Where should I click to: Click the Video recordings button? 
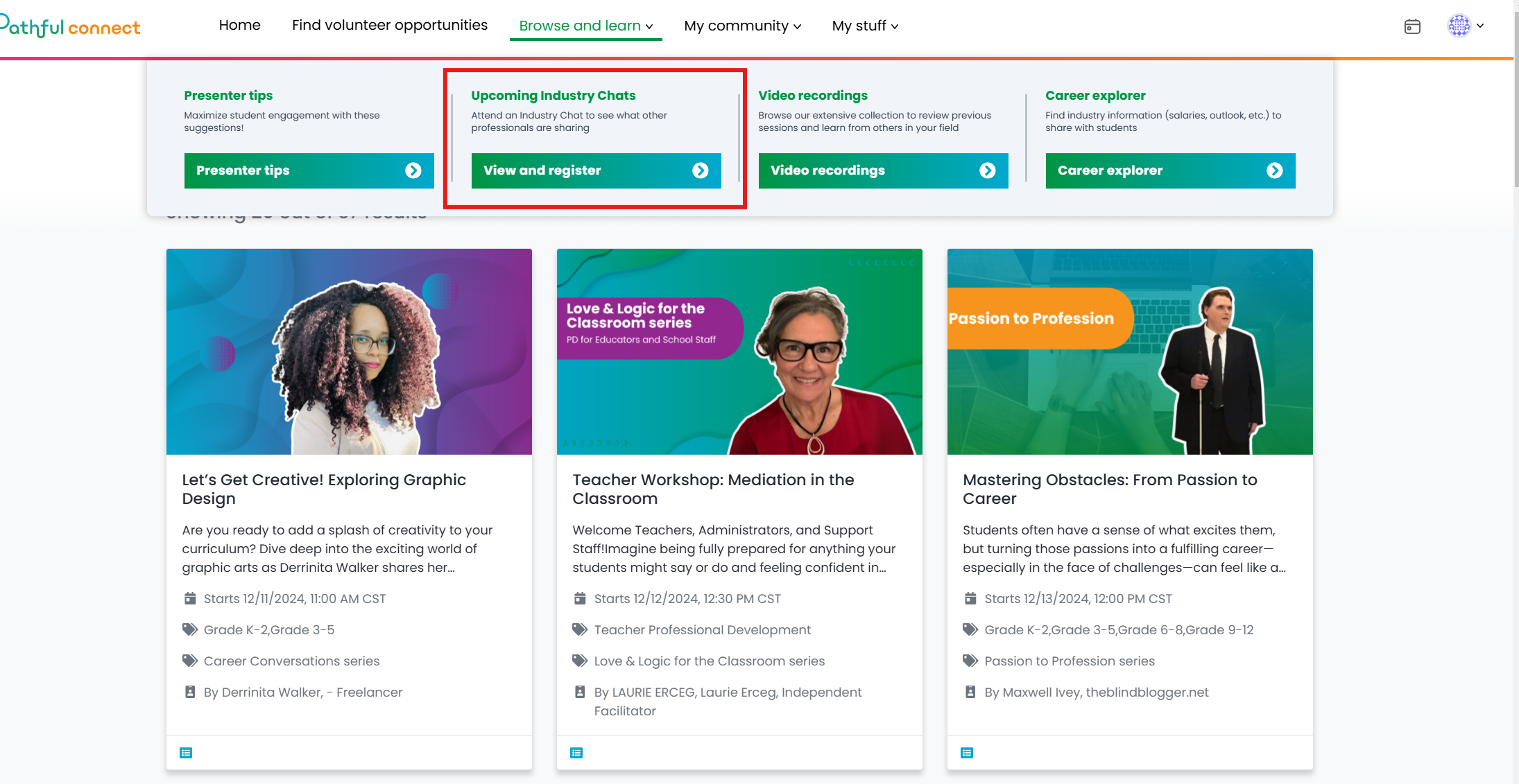[884, 171]
